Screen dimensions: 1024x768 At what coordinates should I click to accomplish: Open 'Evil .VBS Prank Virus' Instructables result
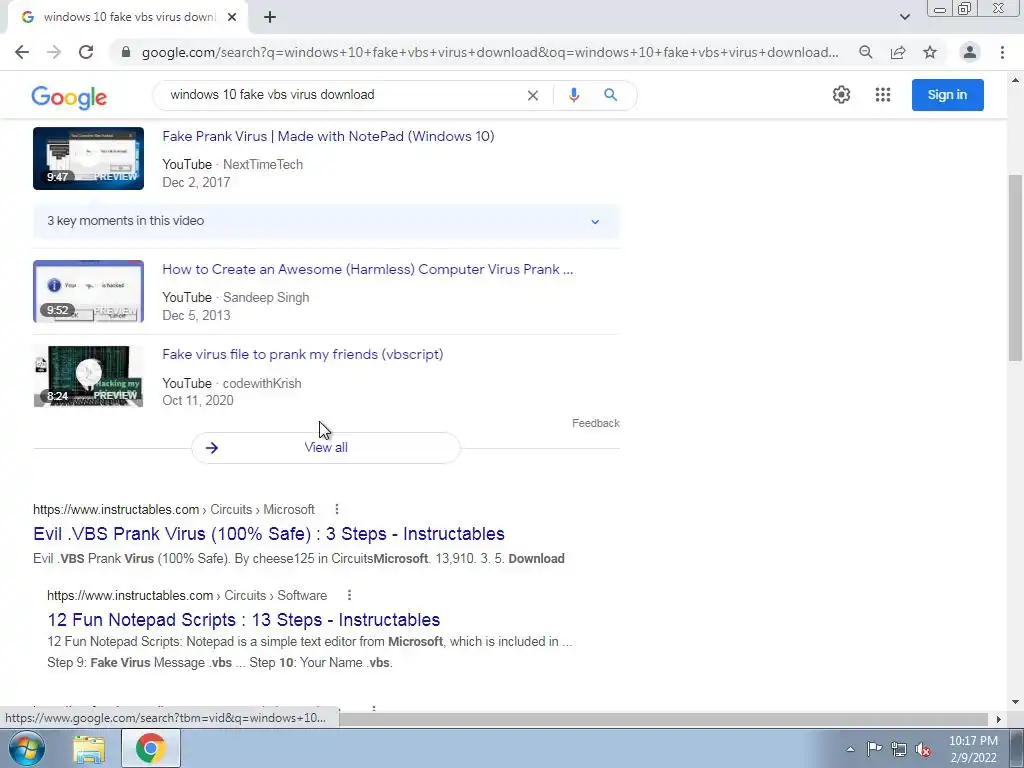pos(268,534)
